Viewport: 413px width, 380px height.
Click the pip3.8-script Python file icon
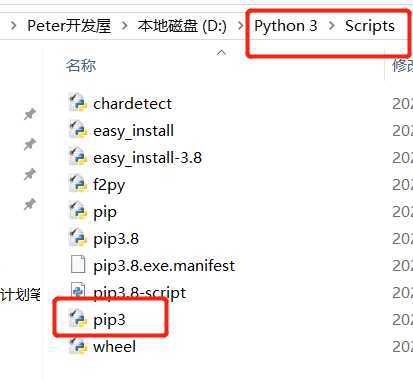(x=78, y=291)
